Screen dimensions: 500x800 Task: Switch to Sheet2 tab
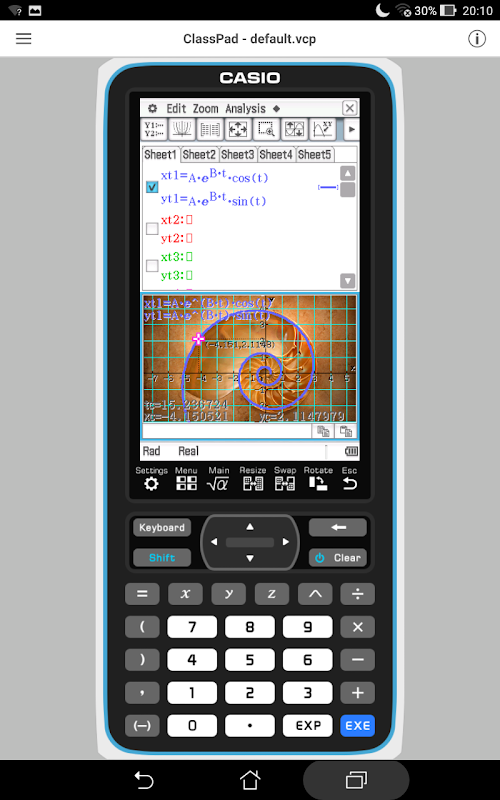[x=199, y=154]
